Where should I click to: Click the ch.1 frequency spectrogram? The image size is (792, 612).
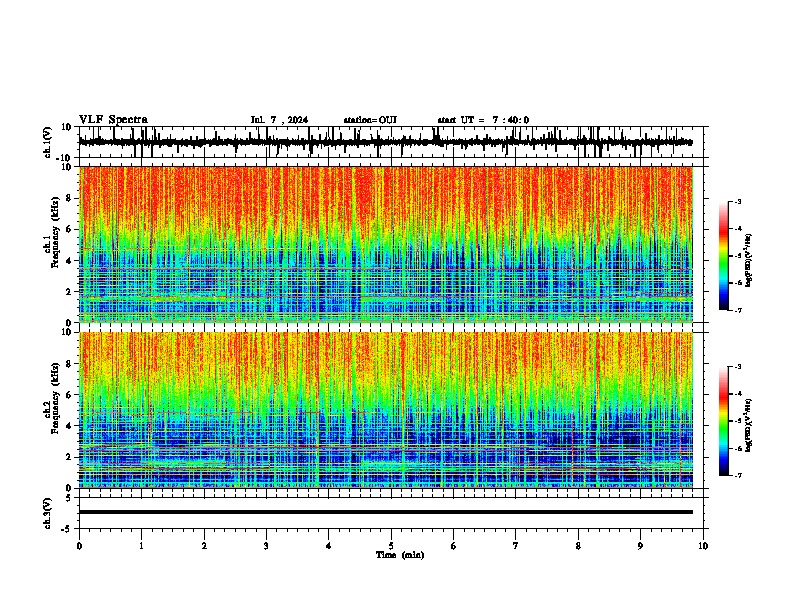(x=386, y=244)
